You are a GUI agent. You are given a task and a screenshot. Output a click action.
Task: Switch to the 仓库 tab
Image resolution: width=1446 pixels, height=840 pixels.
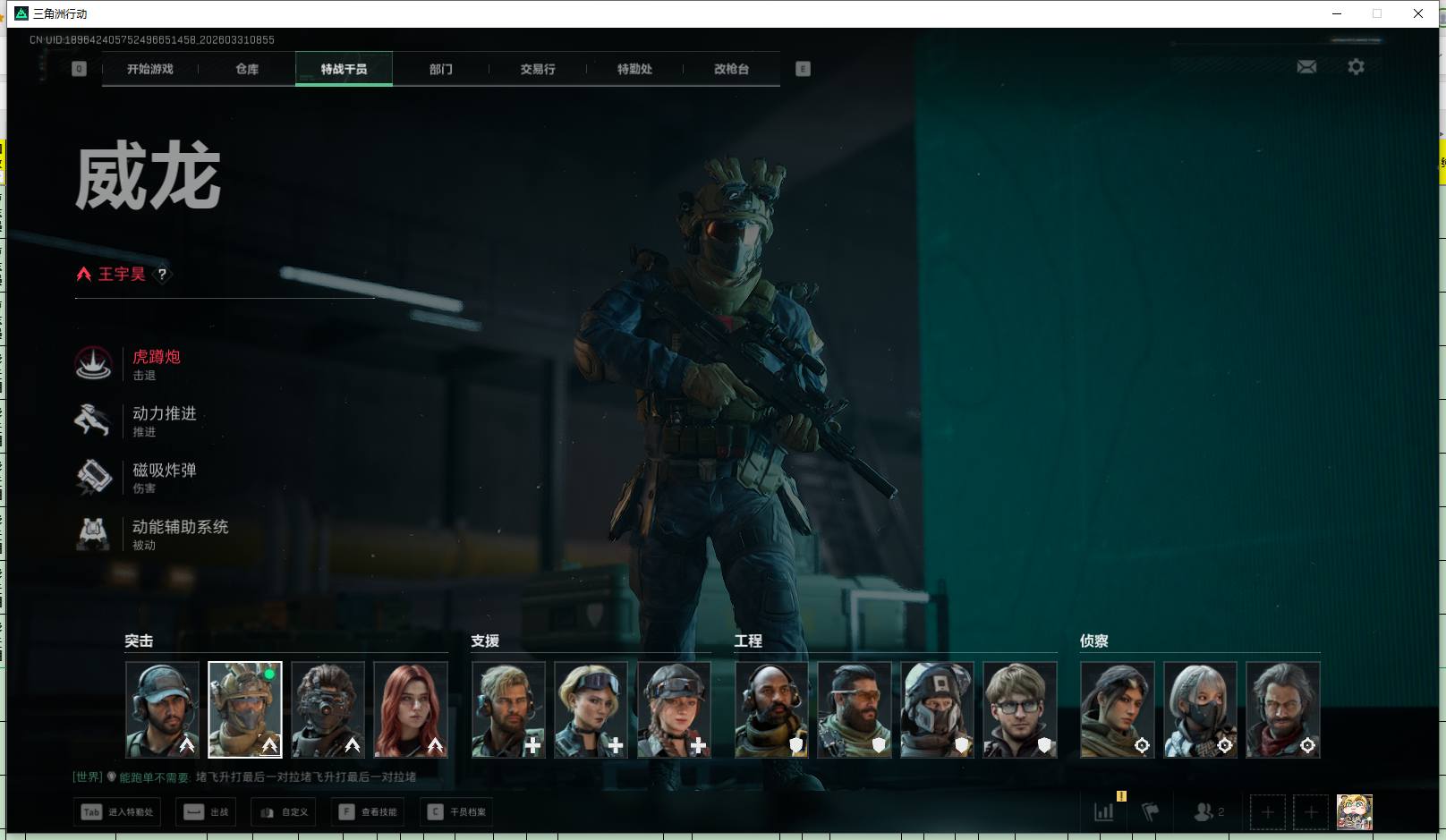click(x=247, y=69)
